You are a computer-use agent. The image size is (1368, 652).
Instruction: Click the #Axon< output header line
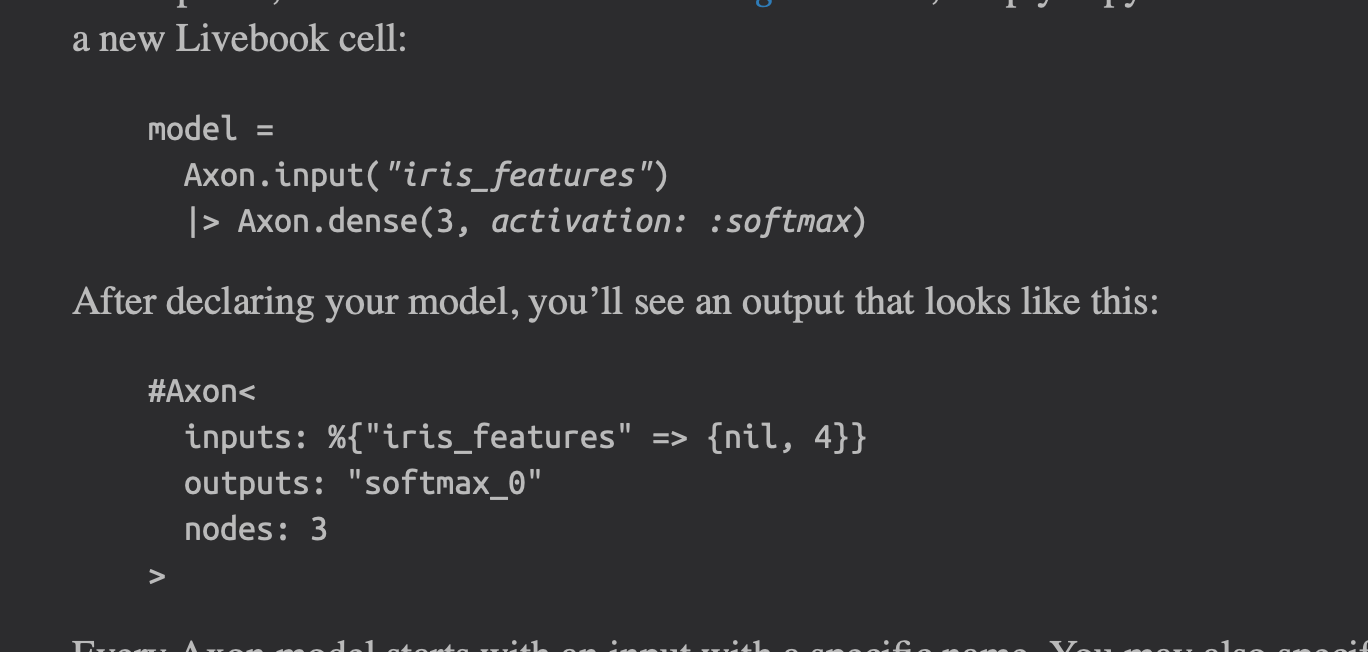click(201, 391)
